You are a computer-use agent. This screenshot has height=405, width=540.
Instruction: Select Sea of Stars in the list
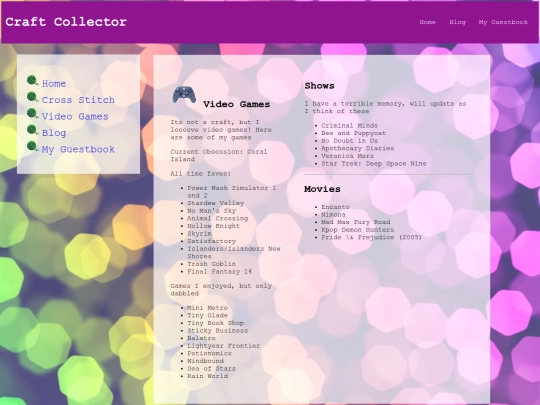coord(211,368)
